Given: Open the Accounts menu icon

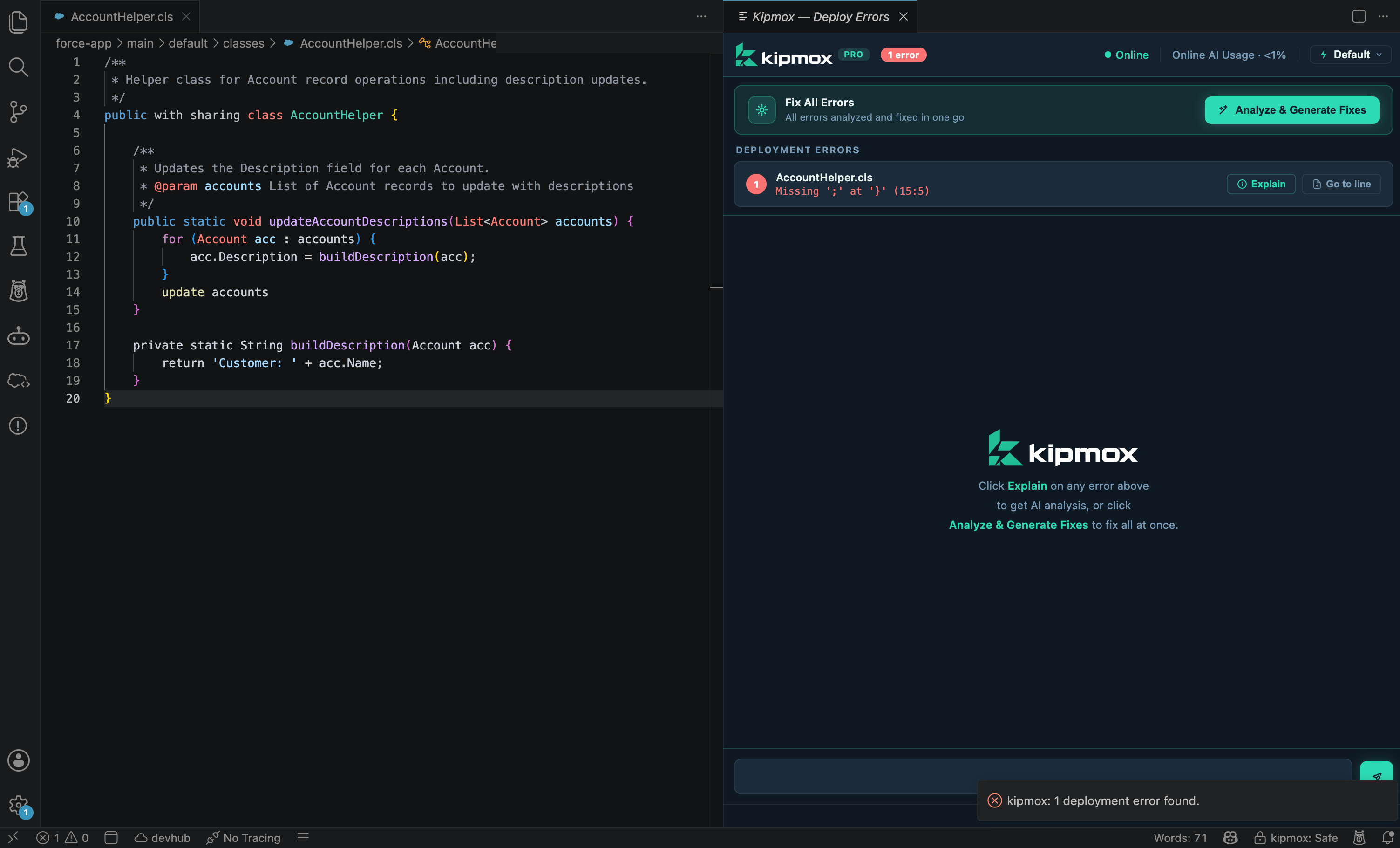Looking at the screenshot, I should (x=18, y=760).
